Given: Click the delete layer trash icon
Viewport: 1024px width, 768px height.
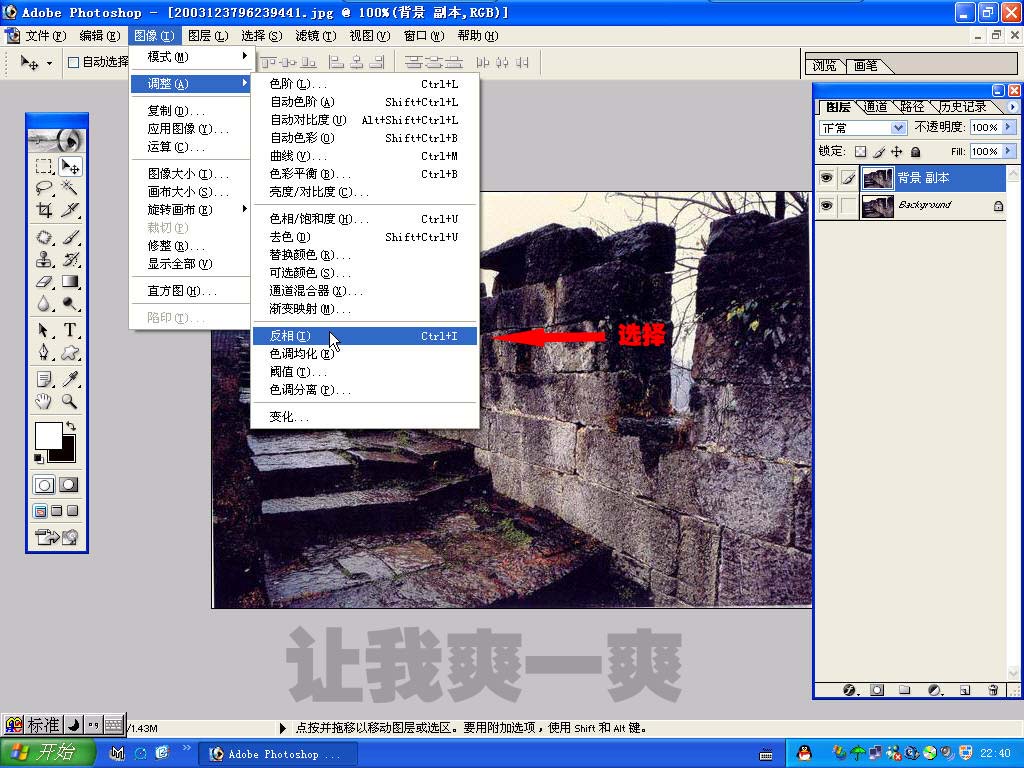Looking at the screenshot, I should click(993, 690).
